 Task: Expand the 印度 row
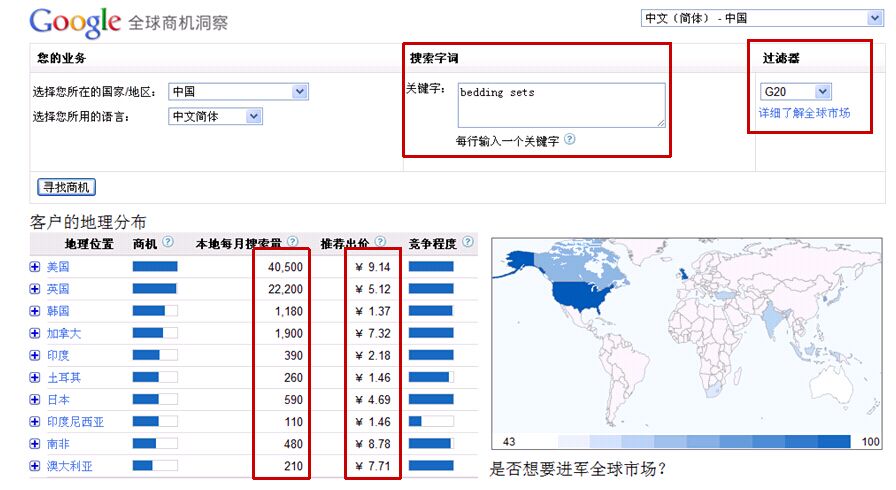pos(35,355)
